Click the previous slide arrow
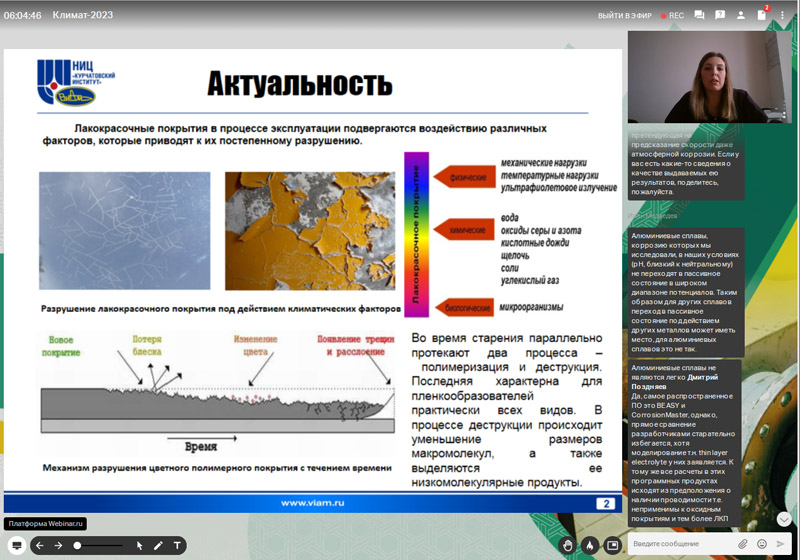This screenshot has height=560, width=800. [39, 545]
